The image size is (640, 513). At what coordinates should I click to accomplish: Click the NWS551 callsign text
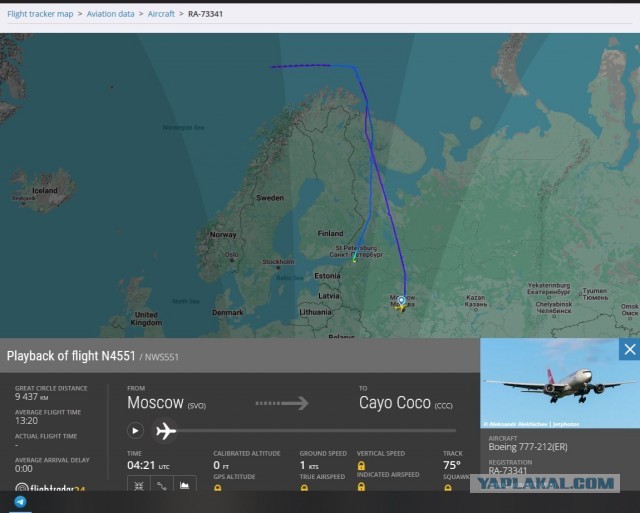(x=162, y=357)
